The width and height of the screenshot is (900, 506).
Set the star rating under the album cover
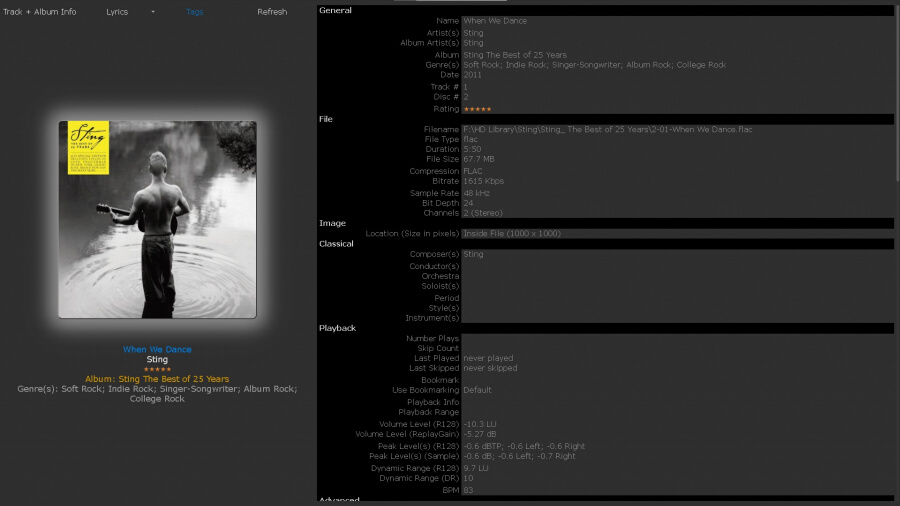[157, 369]
